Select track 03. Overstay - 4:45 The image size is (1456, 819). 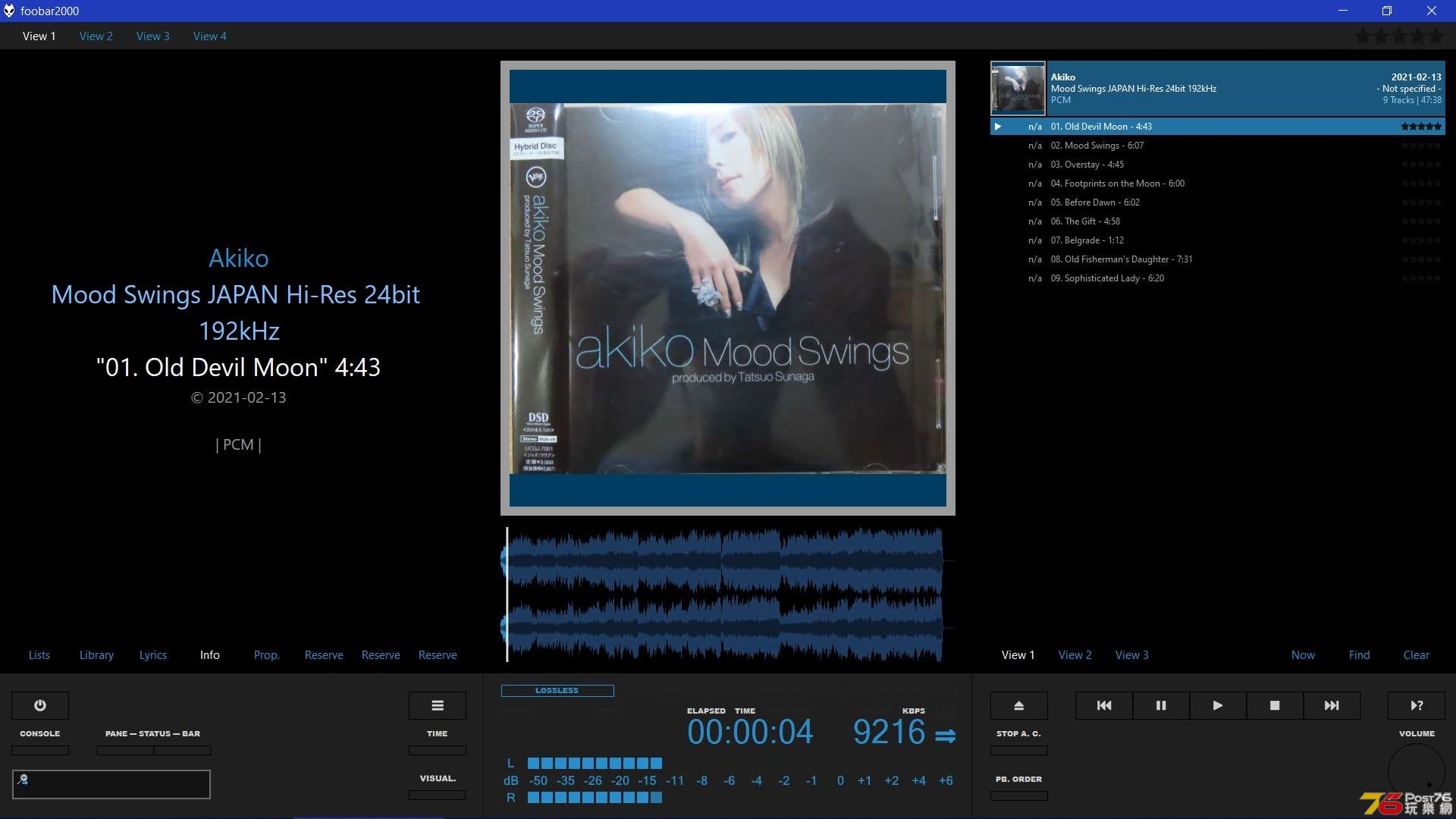(x=1218, y=165)
